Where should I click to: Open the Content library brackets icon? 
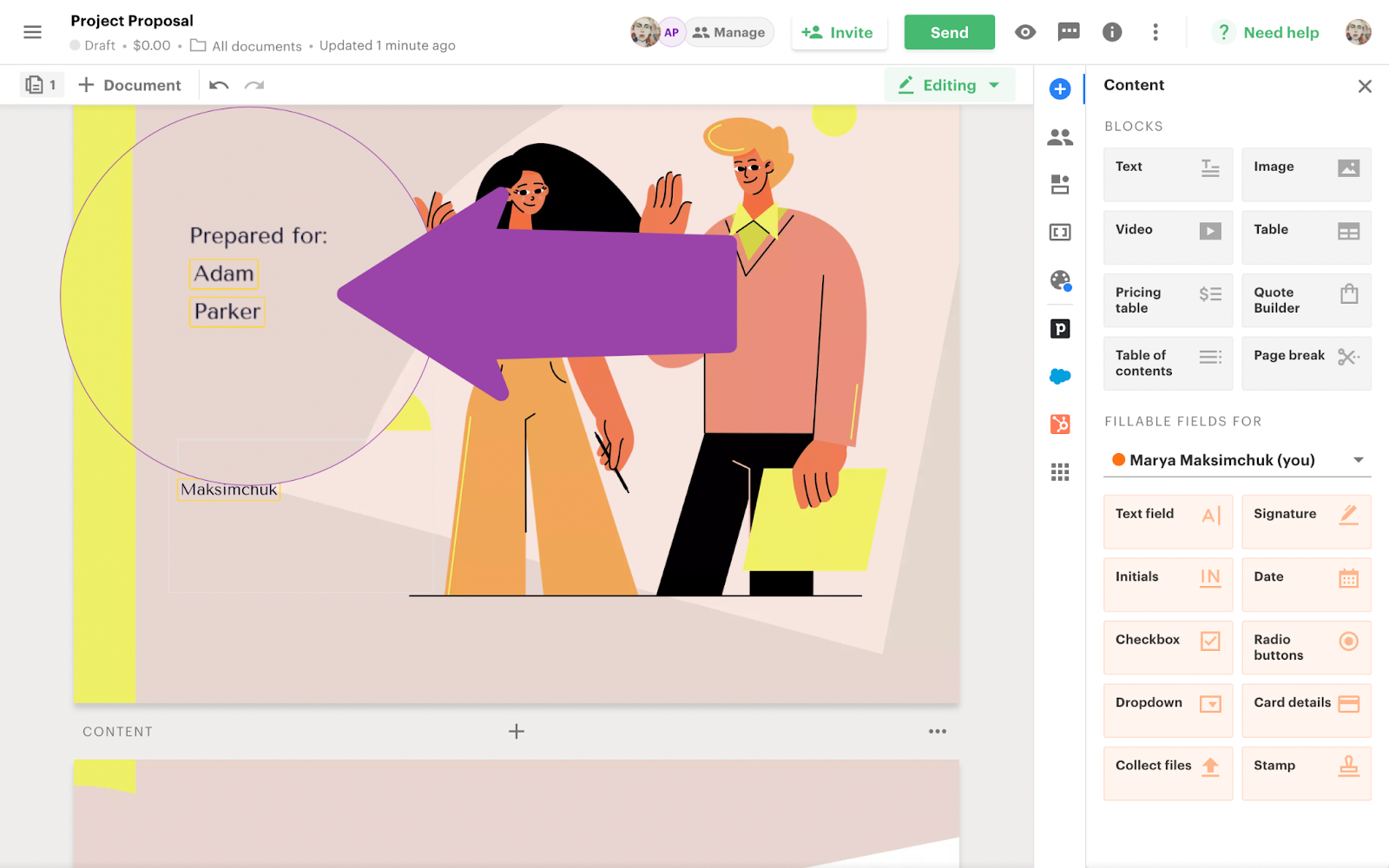click(x=1060, y=232)
